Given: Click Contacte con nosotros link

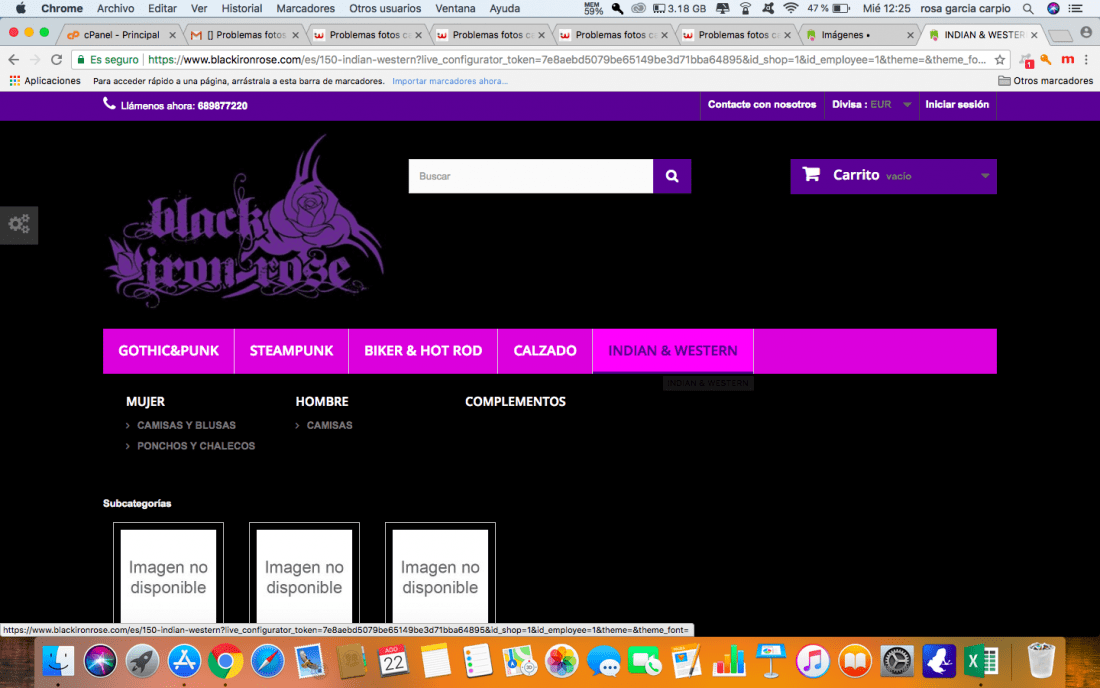Looking at the screenshot, I should pyautogui.click(x=762, y=104).
